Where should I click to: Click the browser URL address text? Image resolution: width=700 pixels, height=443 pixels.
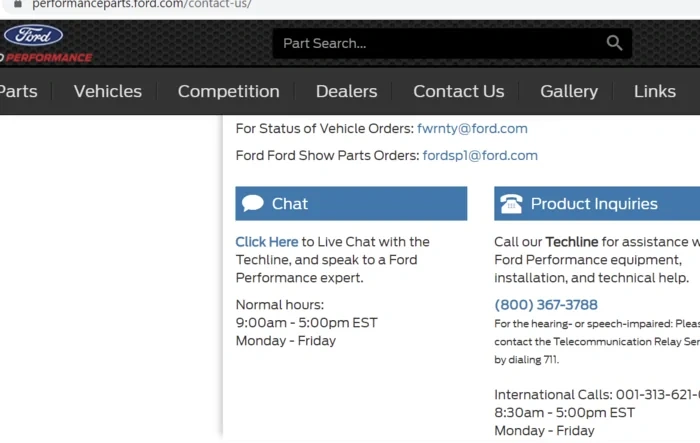[x=142, y=4]
